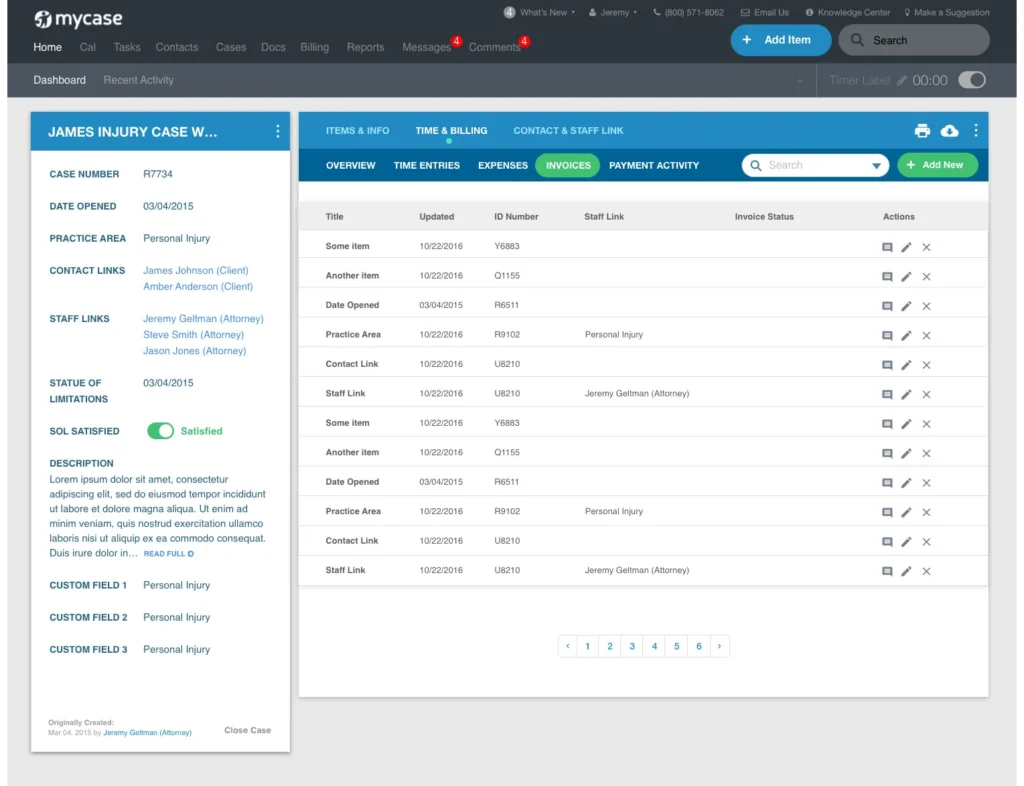This screenshot has width=1024, height=786.
Task: Switch to the Recent Activity view
Action: pos(138,80)
